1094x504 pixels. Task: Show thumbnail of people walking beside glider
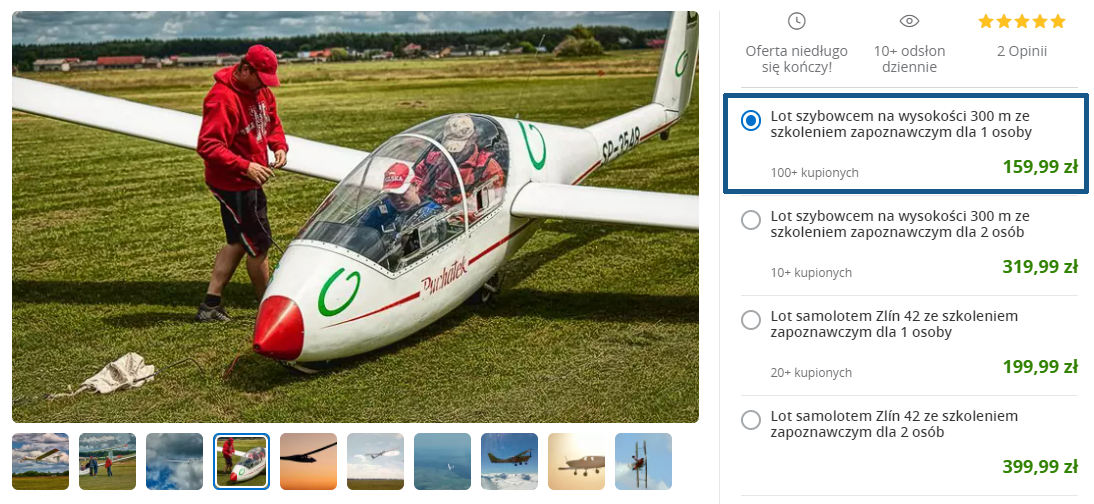pyautogui.click(x=108, y=461)
